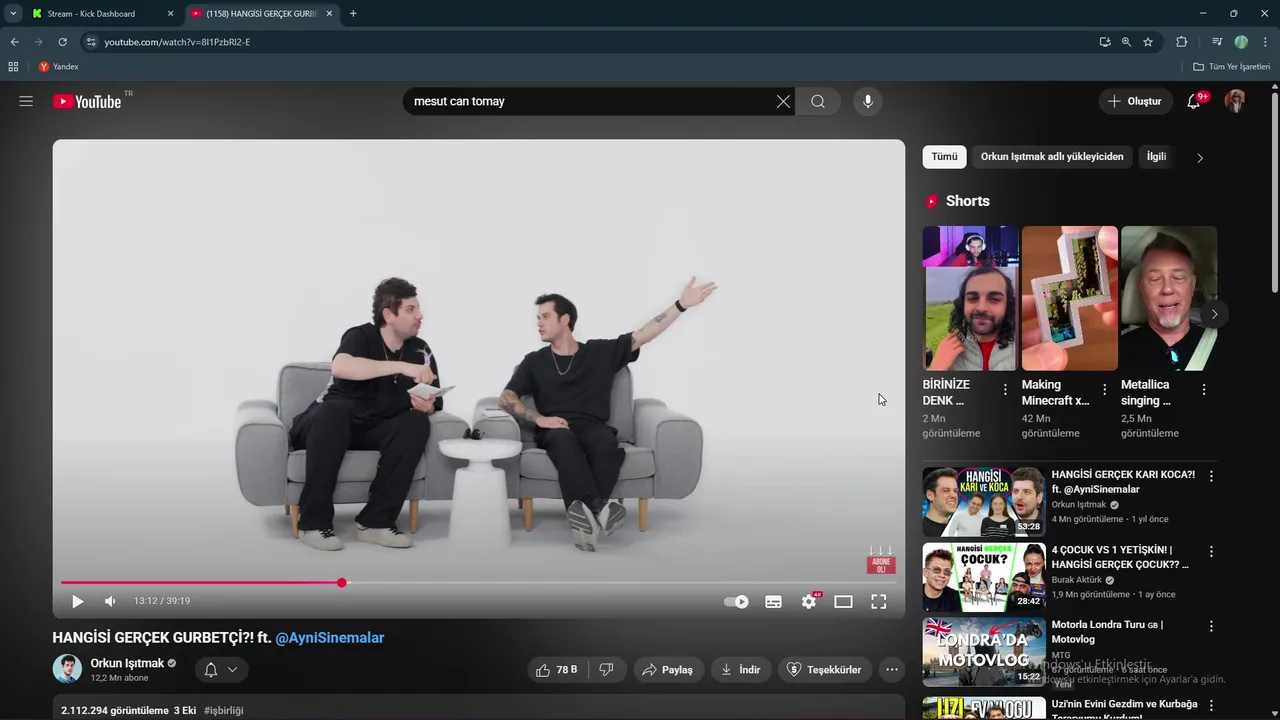
Task: Seek on the red progress bar
Action: pos(478,582)
